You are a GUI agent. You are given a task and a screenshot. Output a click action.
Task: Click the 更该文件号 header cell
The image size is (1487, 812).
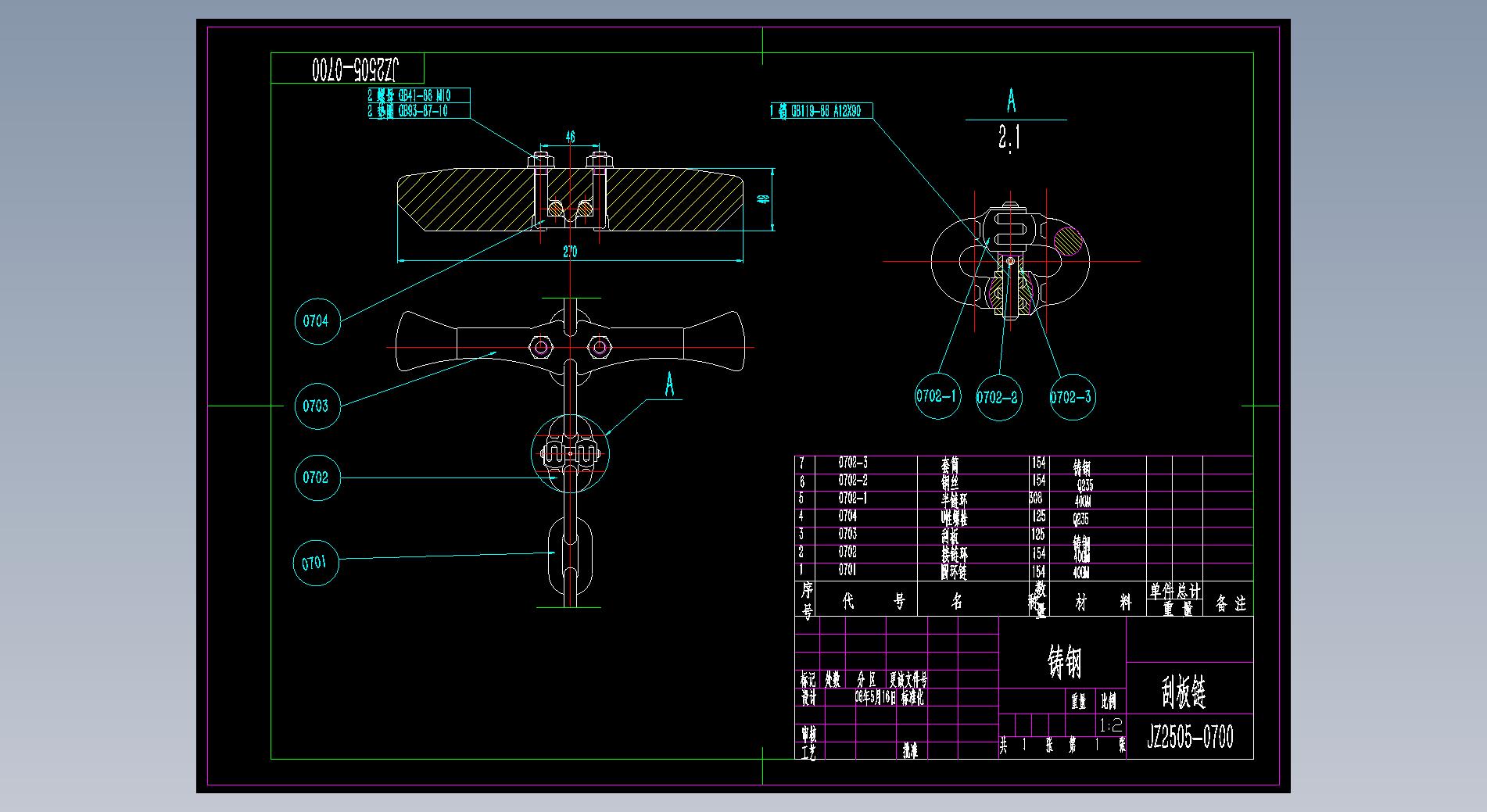[x=908, y=680]
